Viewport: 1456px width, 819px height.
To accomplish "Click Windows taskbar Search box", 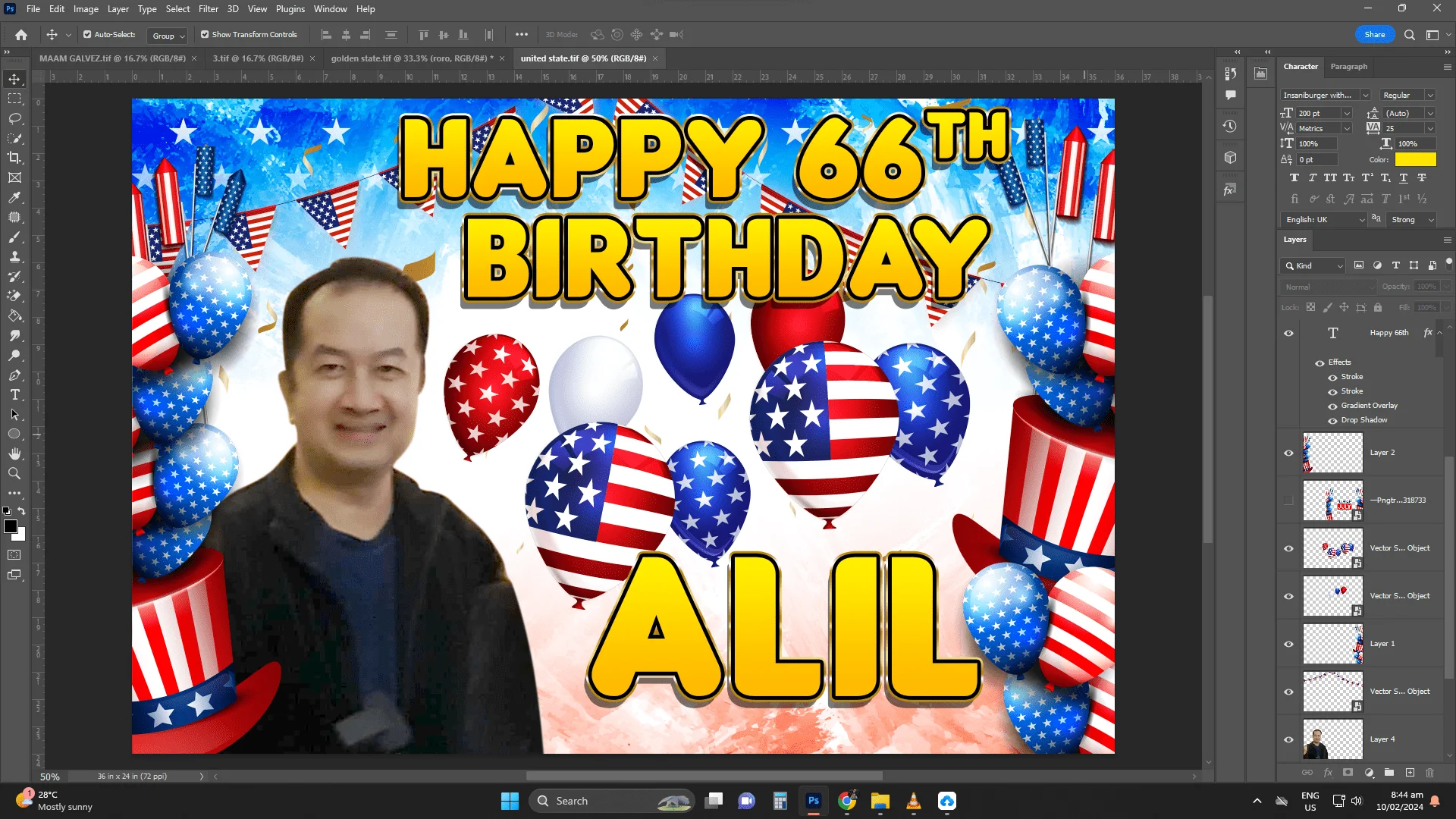I will 613,801.
